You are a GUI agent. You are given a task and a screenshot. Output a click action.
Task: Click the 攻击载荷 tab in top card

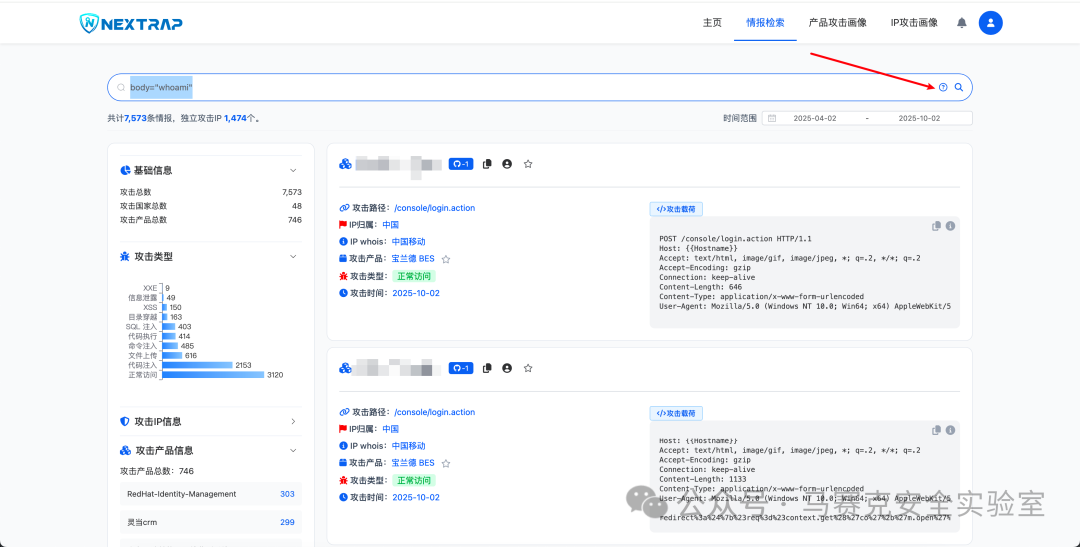click(676, 209)
